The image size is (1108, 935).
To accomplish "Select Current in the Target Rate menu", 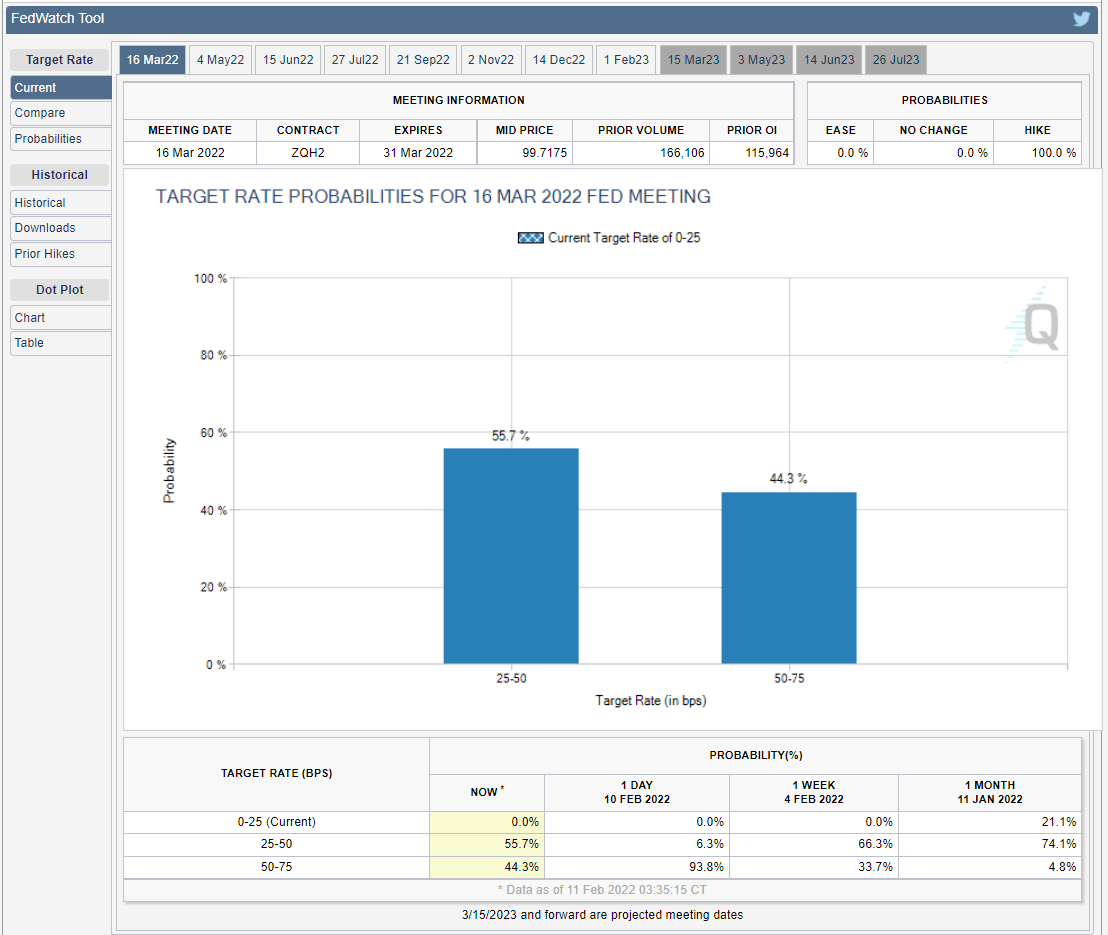I will pyautogui.click(x=60, y=88).
